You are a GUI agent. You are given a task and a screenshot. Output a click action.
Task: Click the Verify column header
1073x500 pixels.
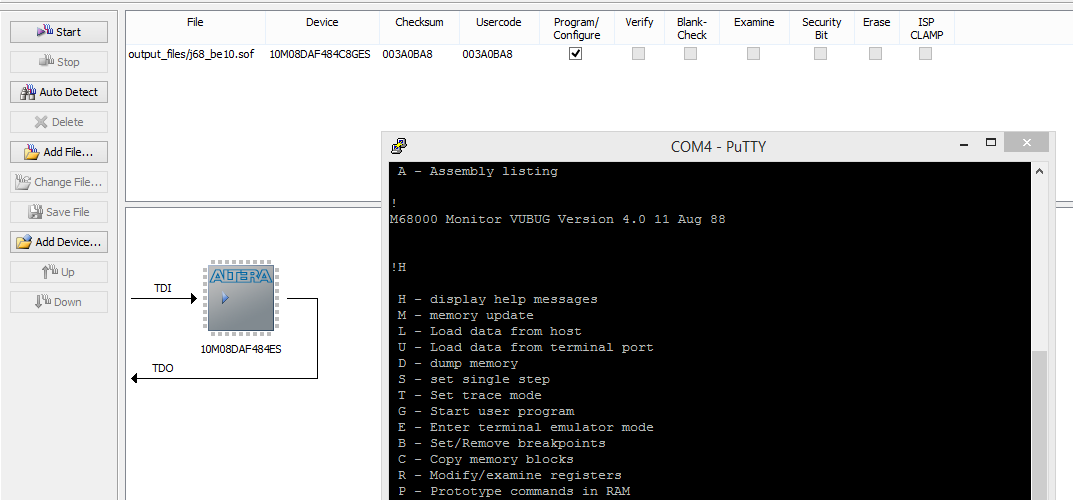coord(639,28)
